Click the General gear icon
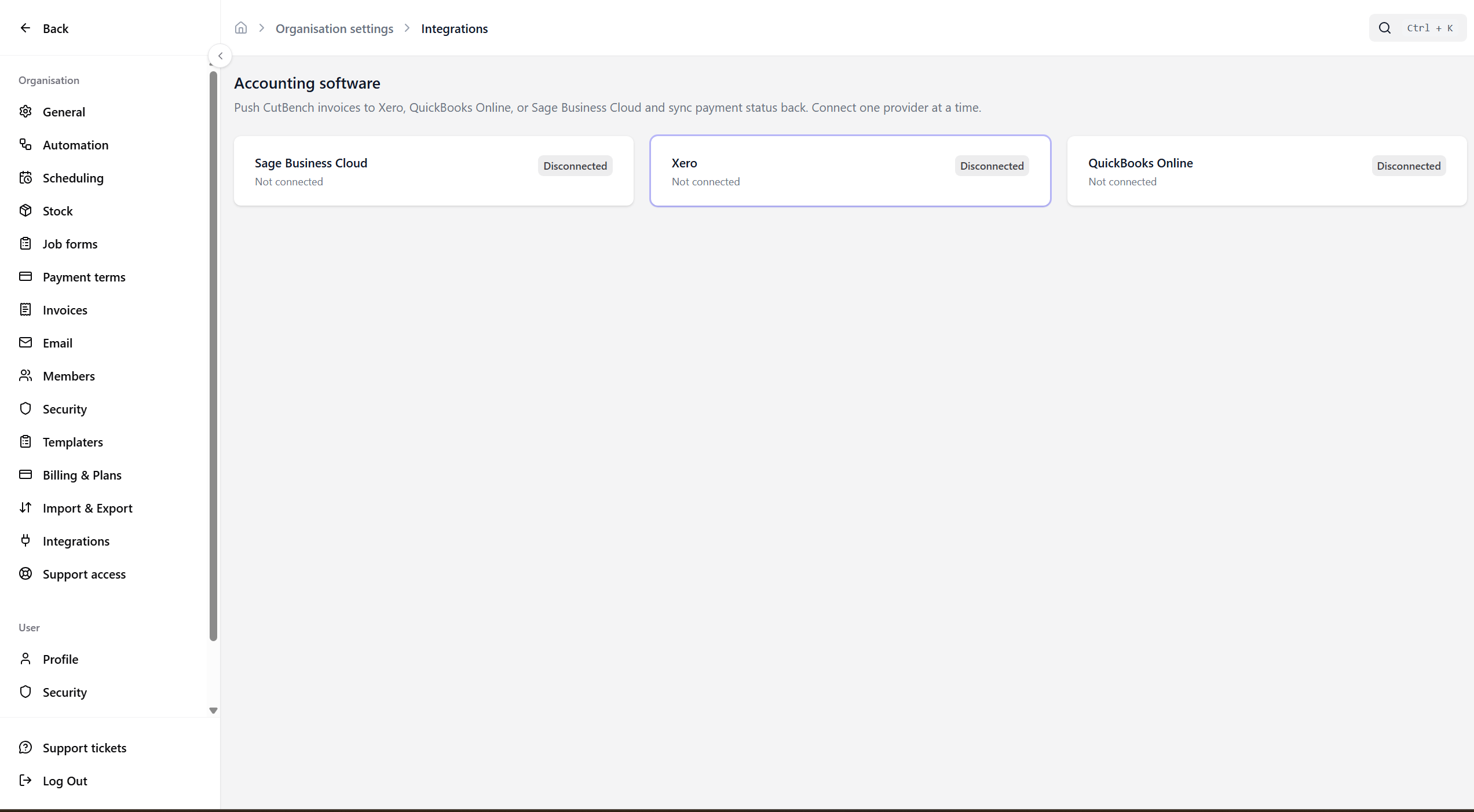Image resolution: width=1474 pixels, height=812 pixels. click(25, 111)
